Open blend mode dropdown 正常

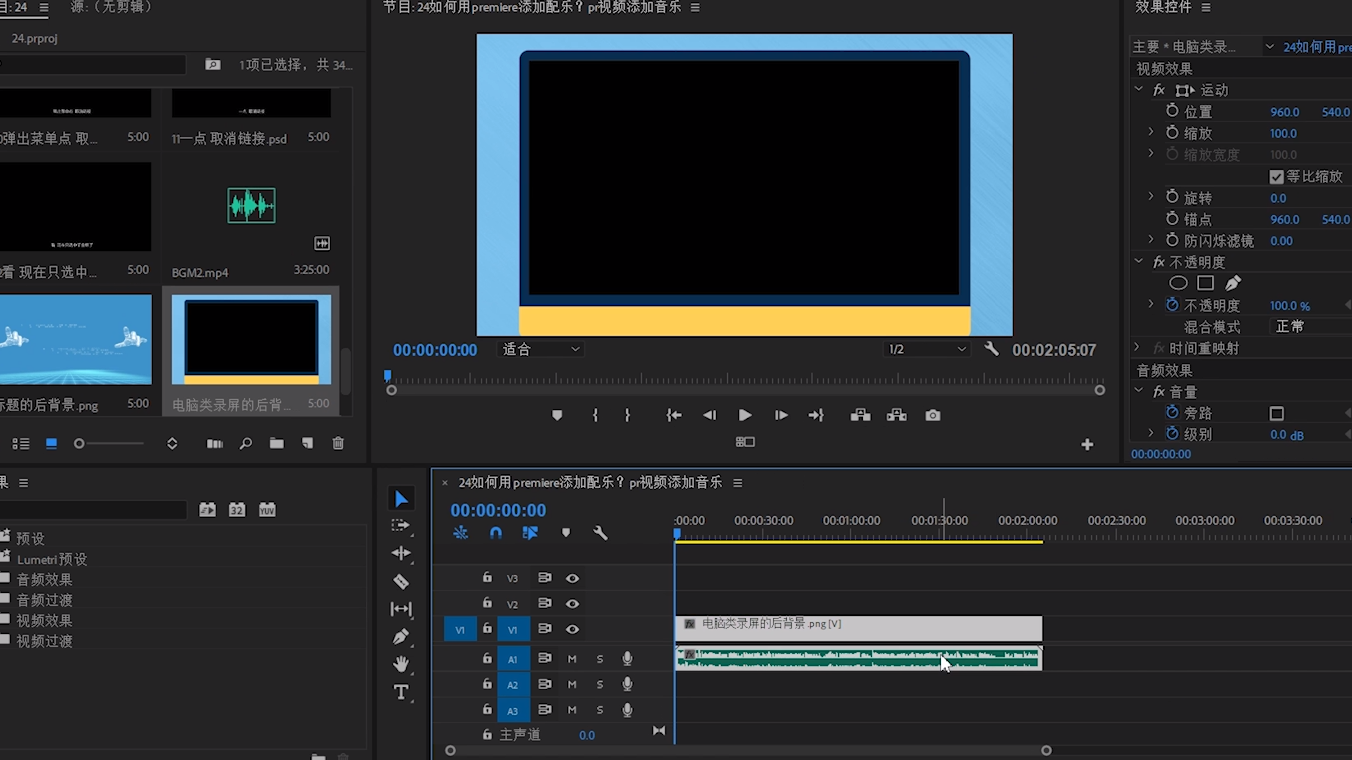pos(1309,327)
